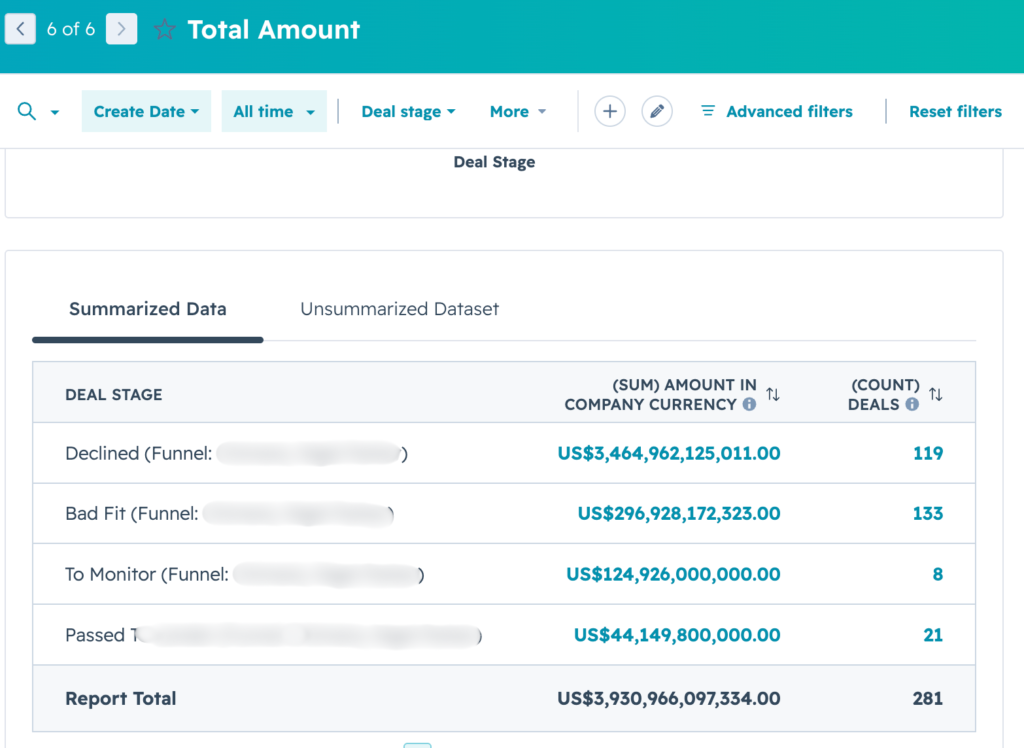Click the plus add filter icon
Screen dimensions: 1024x748
610,111
